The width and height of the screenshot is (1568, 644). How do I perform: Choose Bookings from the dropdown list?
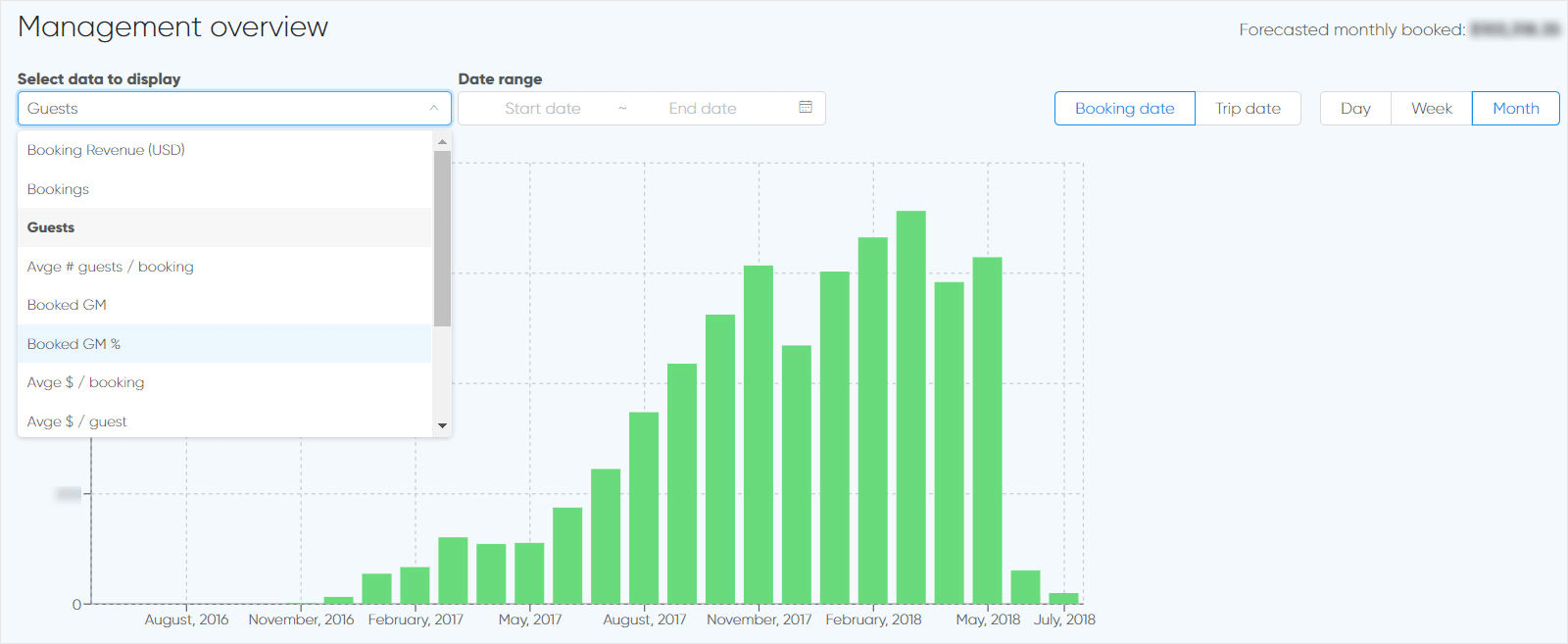224,189
